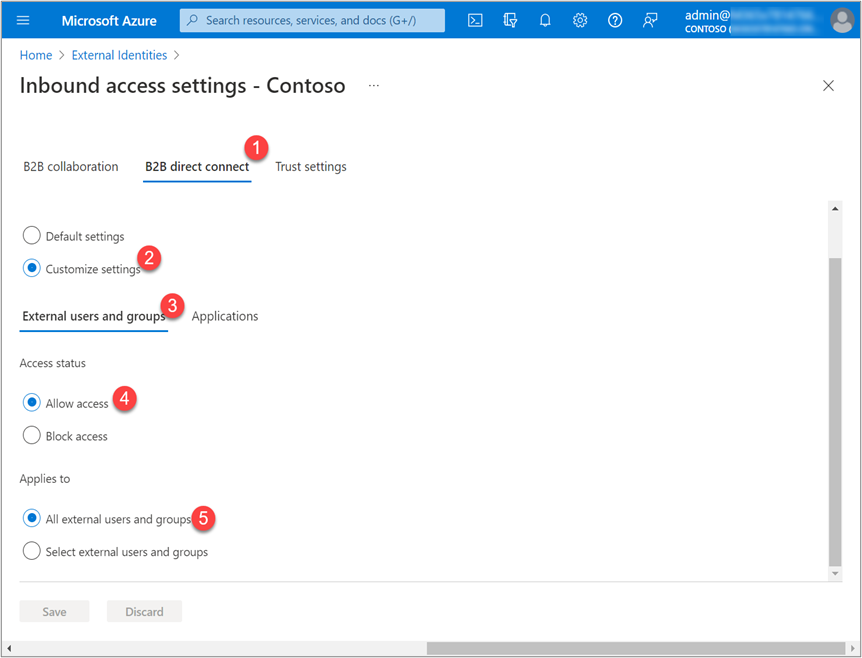
Task: Open the notifications bell
Action: (x=545, y=20)
